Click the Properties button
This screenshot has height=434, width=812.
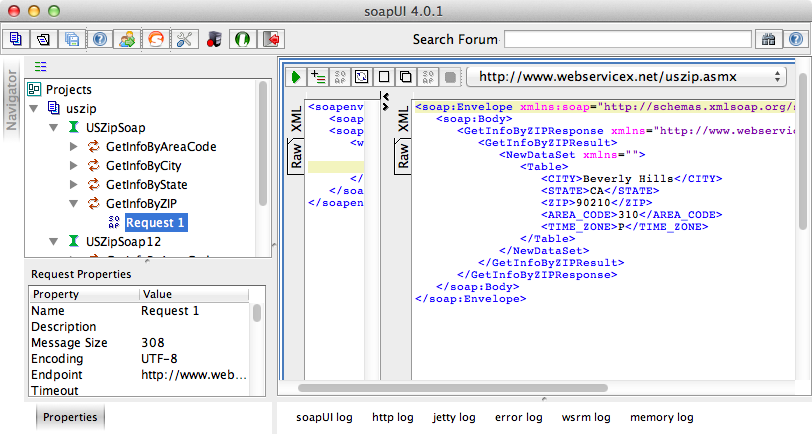(70, 417)
